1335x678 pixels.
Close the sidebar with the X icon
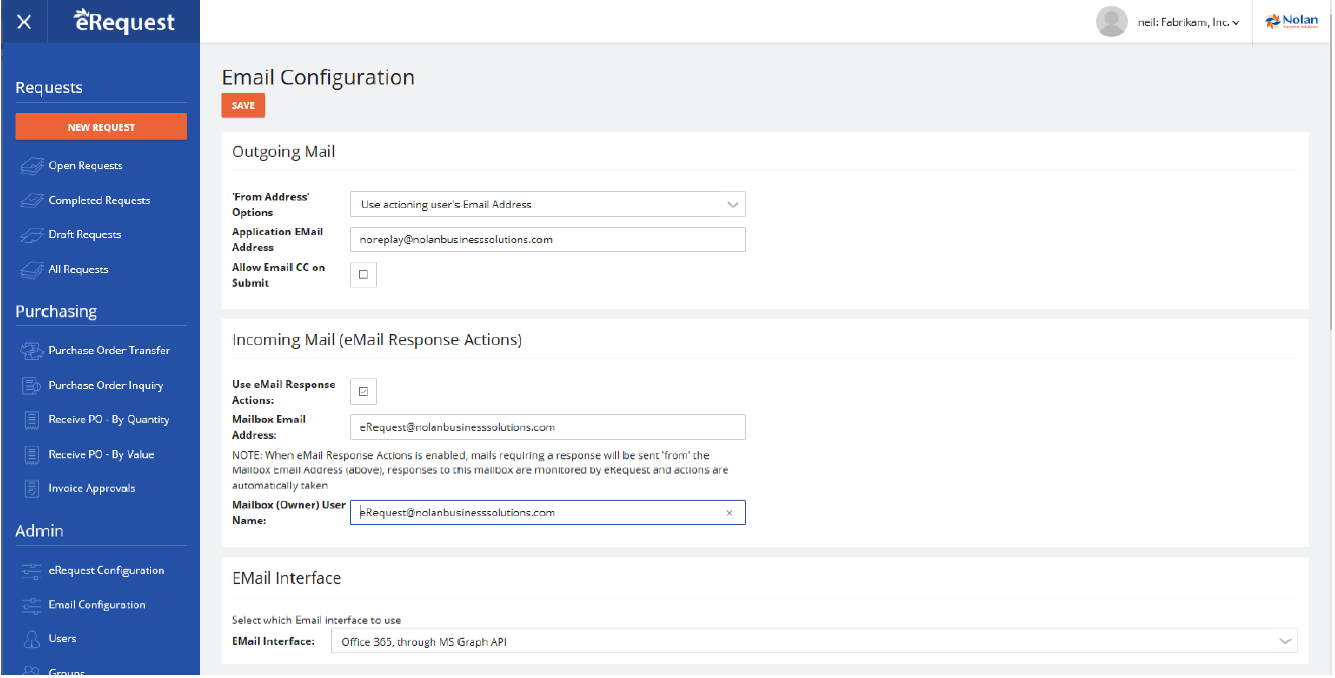[x=24, y=22]
